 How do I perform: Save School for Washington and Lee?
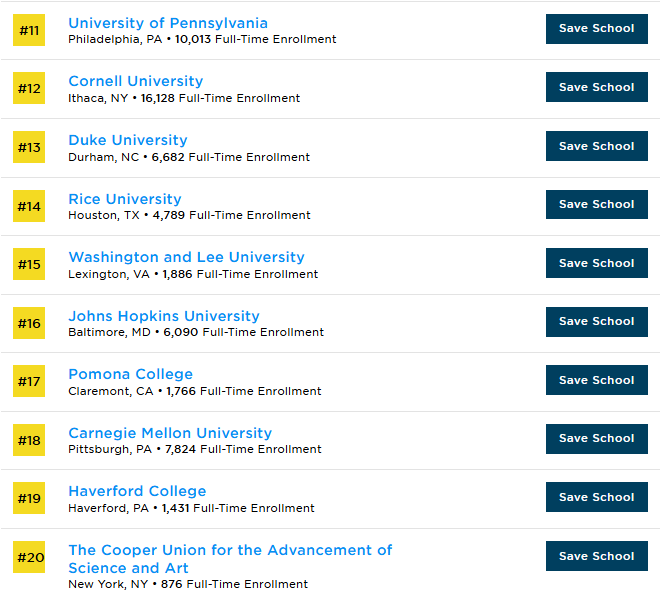(597, 263)
